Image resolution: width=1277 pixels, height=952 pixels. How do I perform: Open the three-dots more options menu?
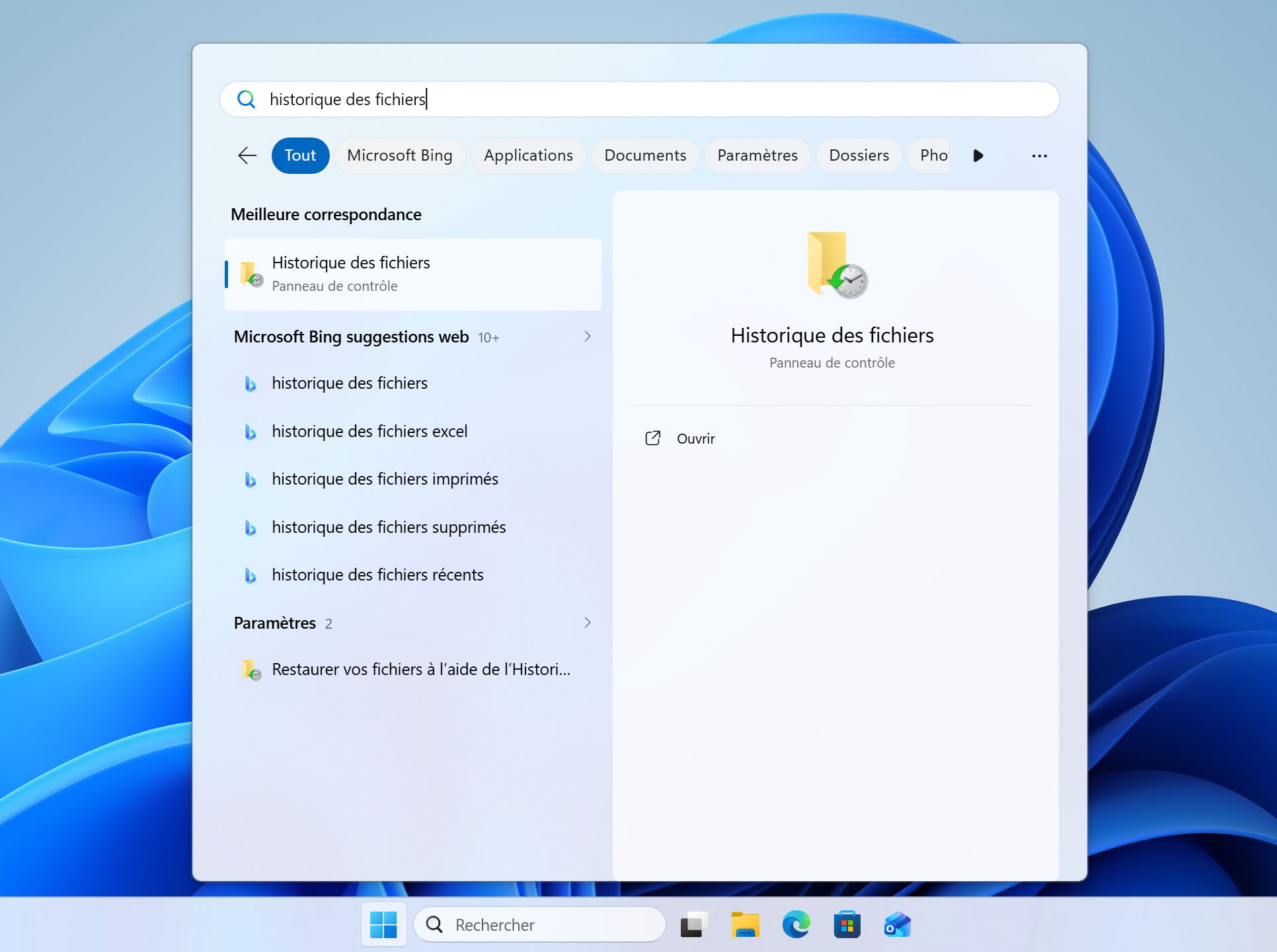1039,156
